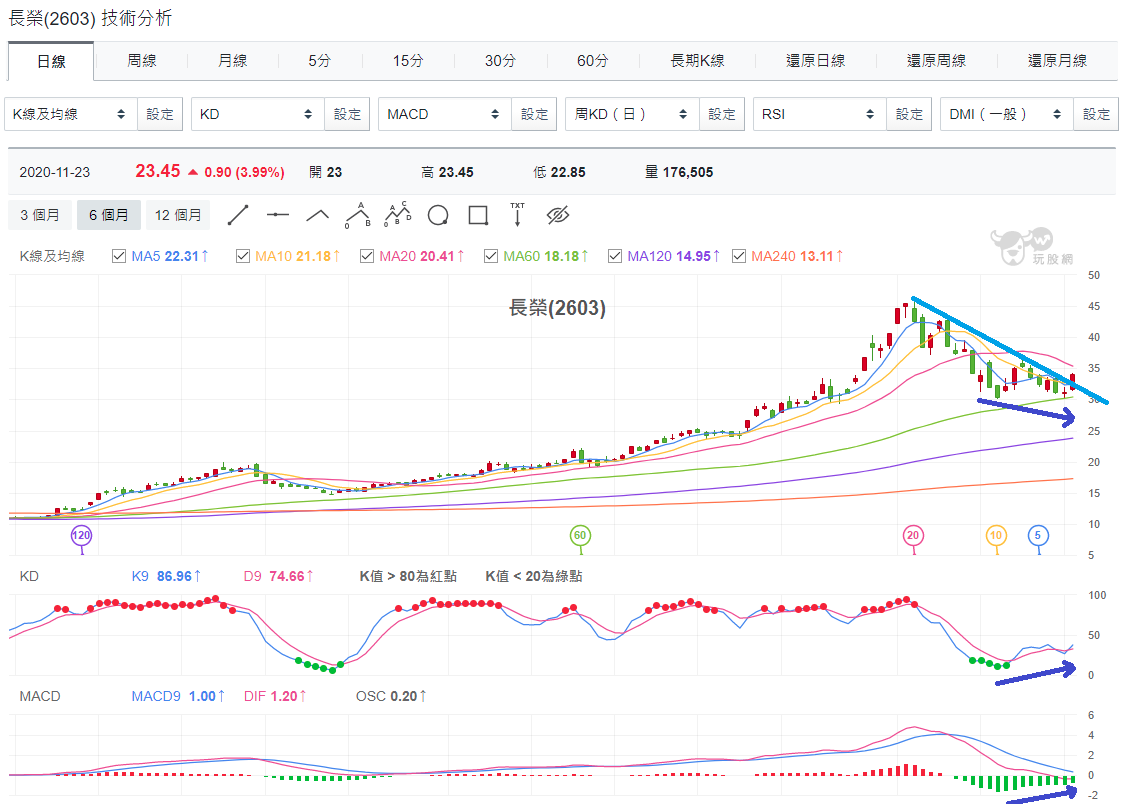
Task: Switch to the 周線 weekly tab
Action: point(141,61)
